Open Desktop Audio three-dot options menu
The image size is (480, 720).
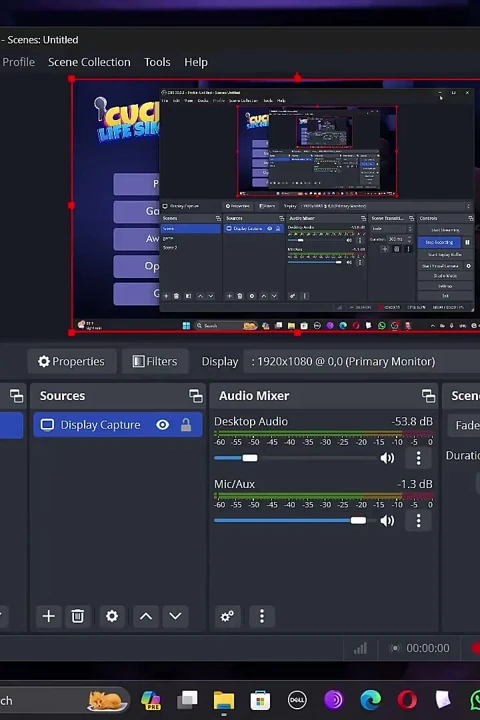[x=418, y=458]
